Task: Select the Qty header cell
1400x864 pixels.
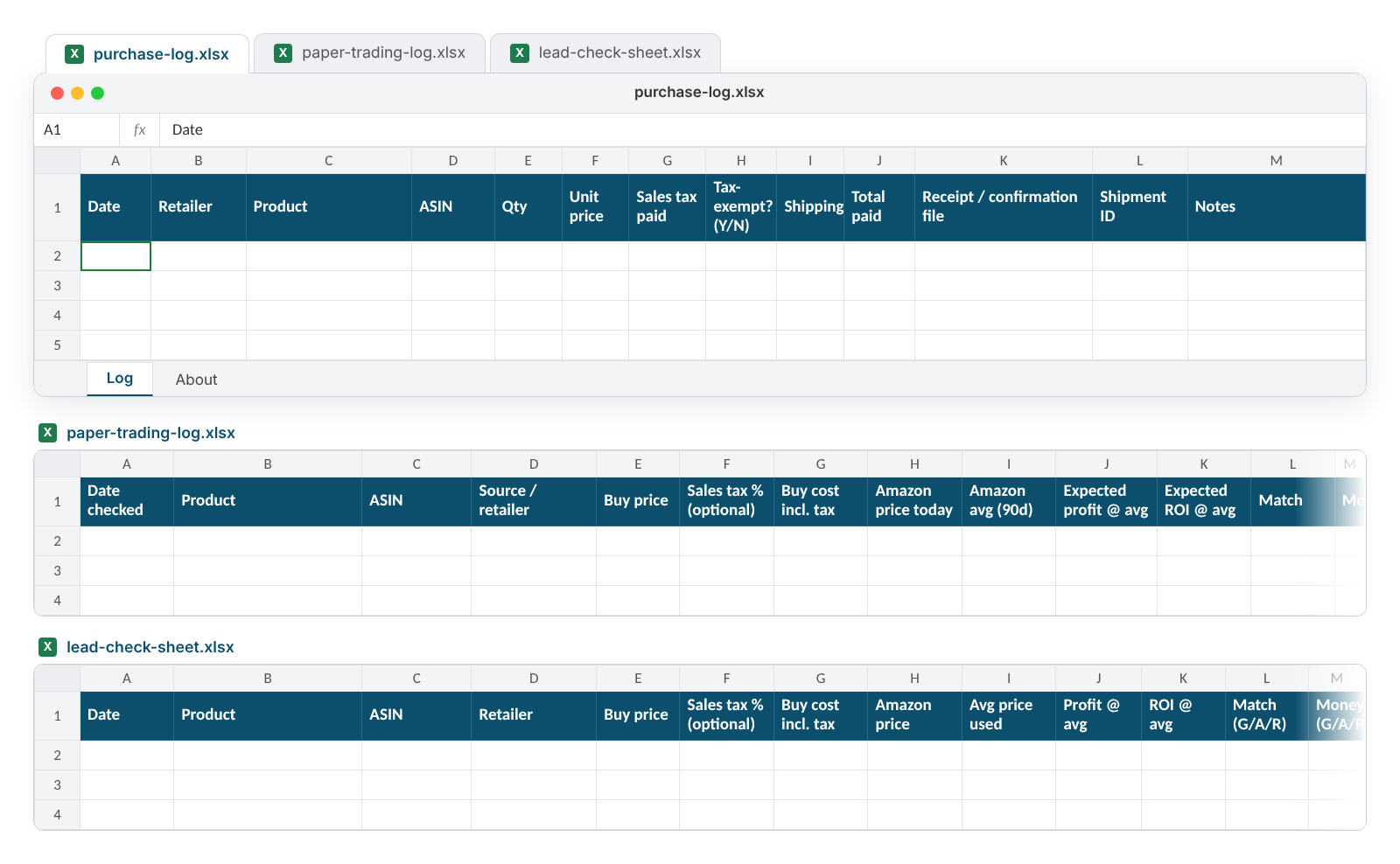Action: pos(528,207)
